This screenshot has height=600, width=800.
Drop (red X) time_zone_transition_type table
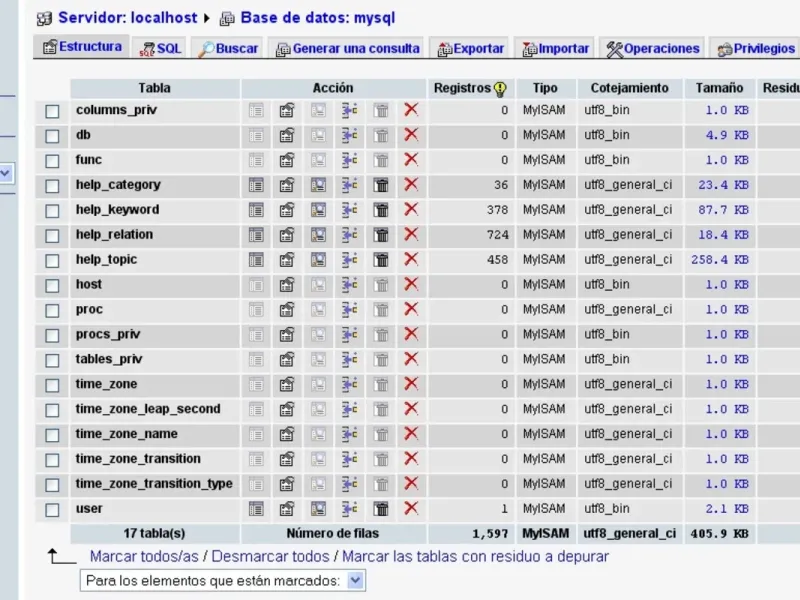(411, 483)
